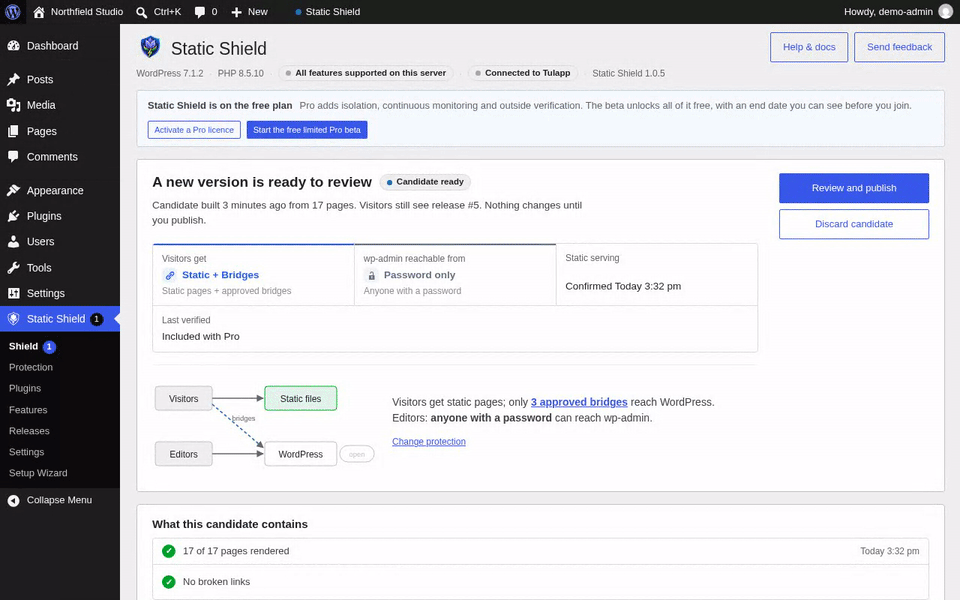Click the Connected to Tulapp status pill
This screenshot has width=960, height=600.
(522, 73)
